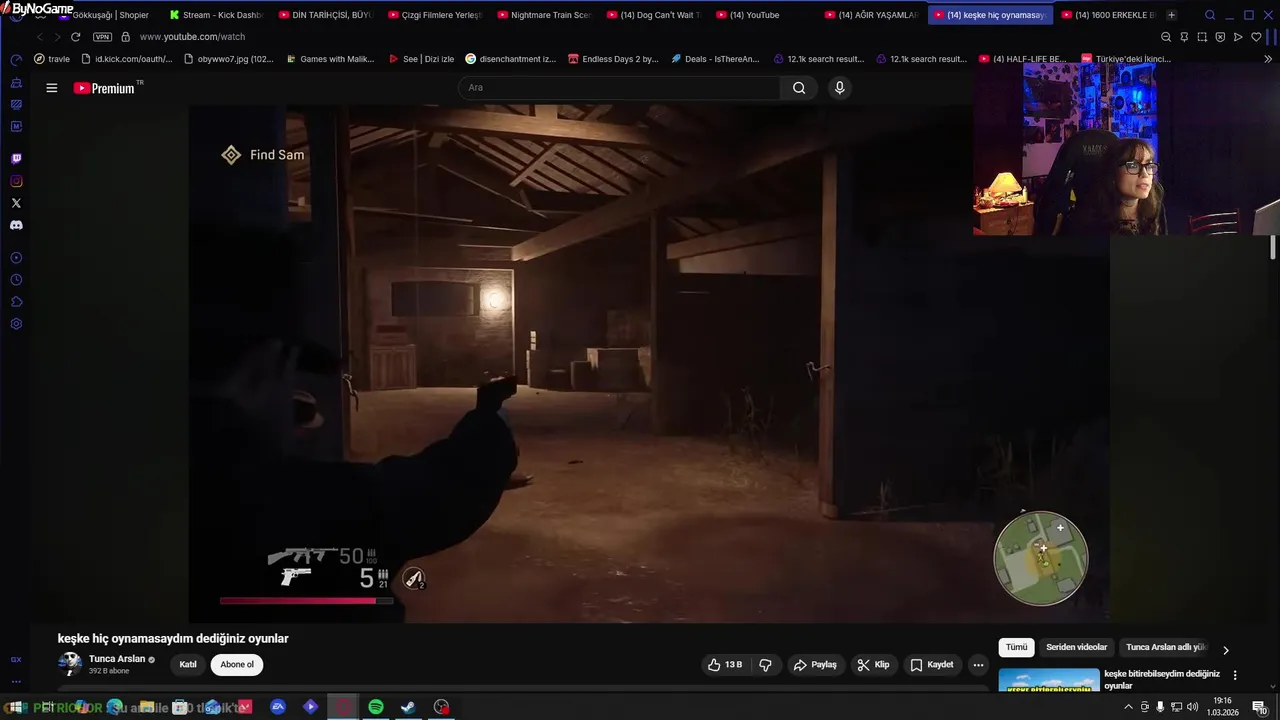Like the video with thumbs-up 13 B

click(x=725, y=665)
